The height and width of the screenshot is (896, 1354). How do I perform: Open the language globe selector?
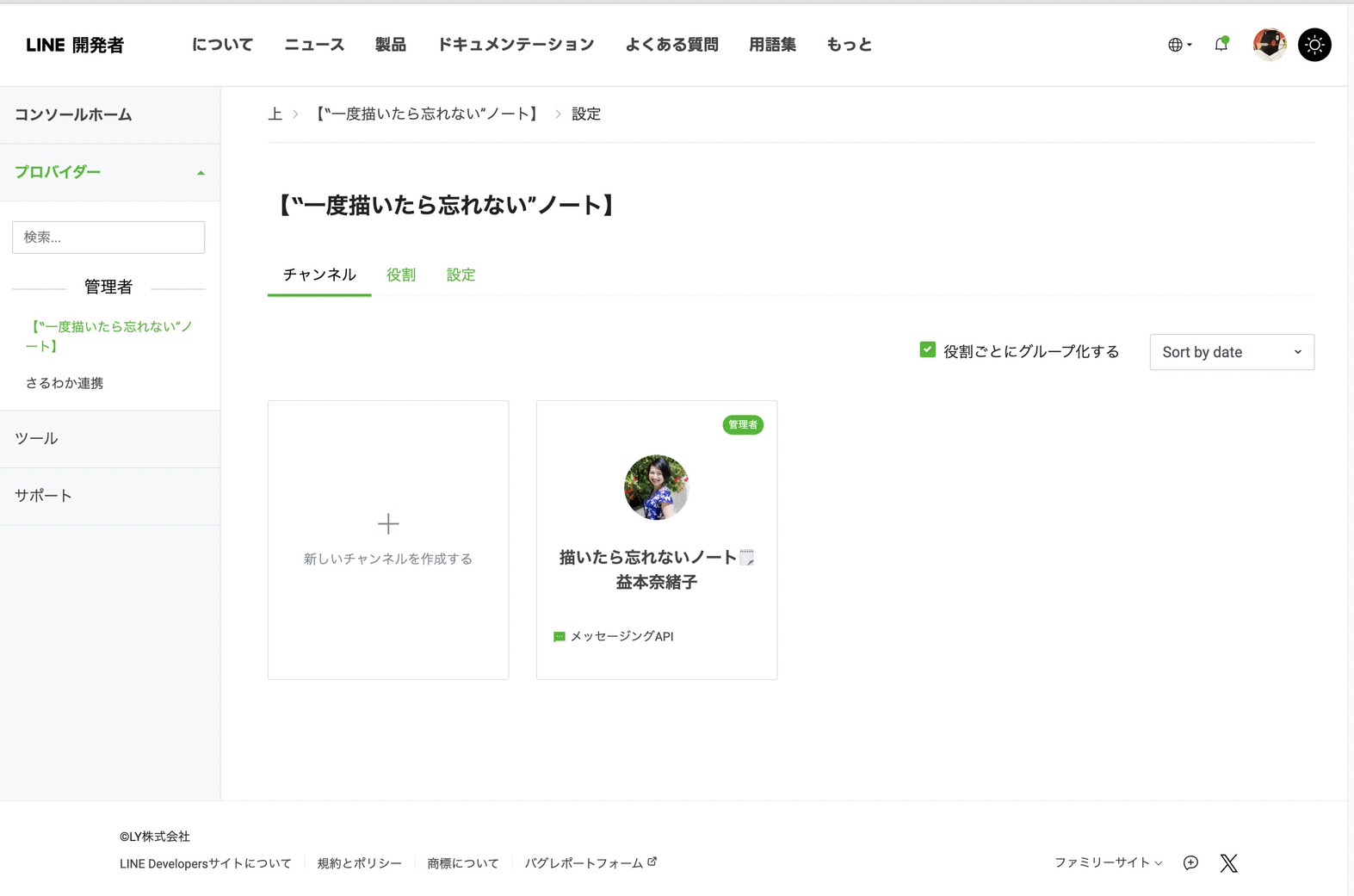[1179, 45]
